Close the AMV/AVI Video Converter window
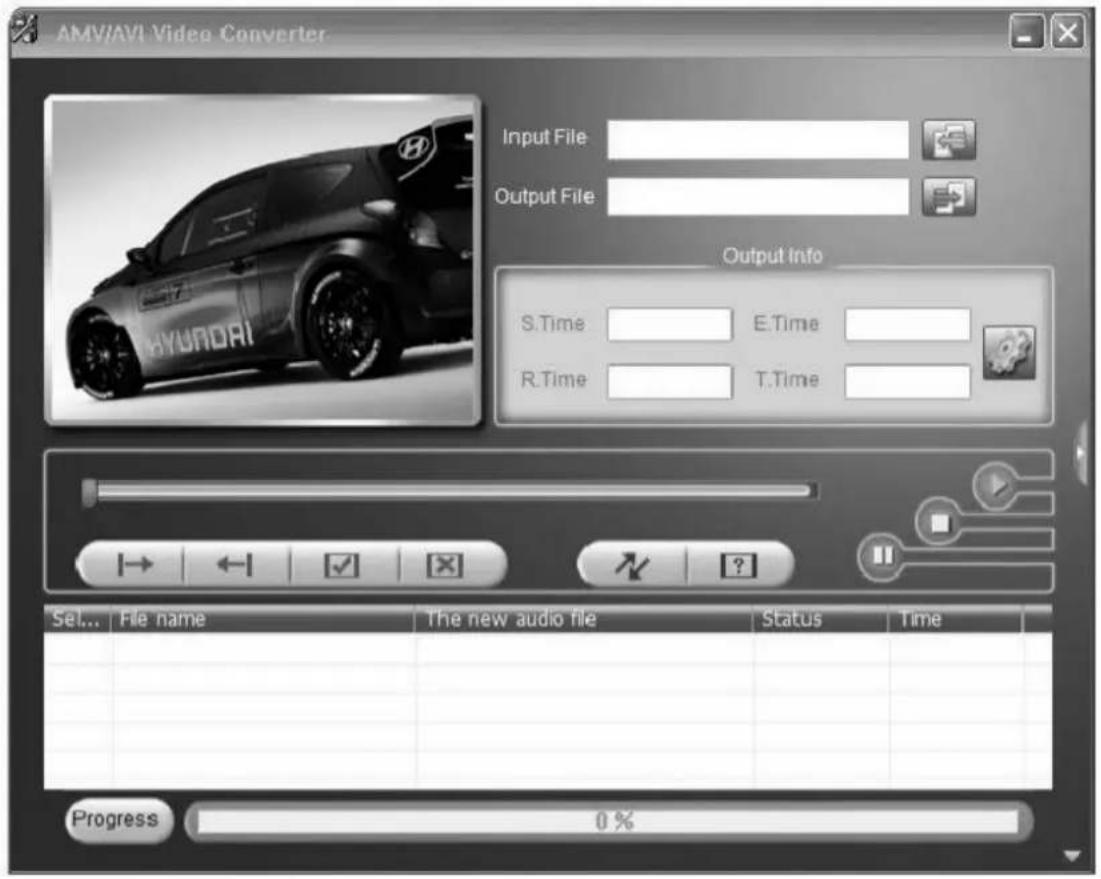 pos(1068,32)
